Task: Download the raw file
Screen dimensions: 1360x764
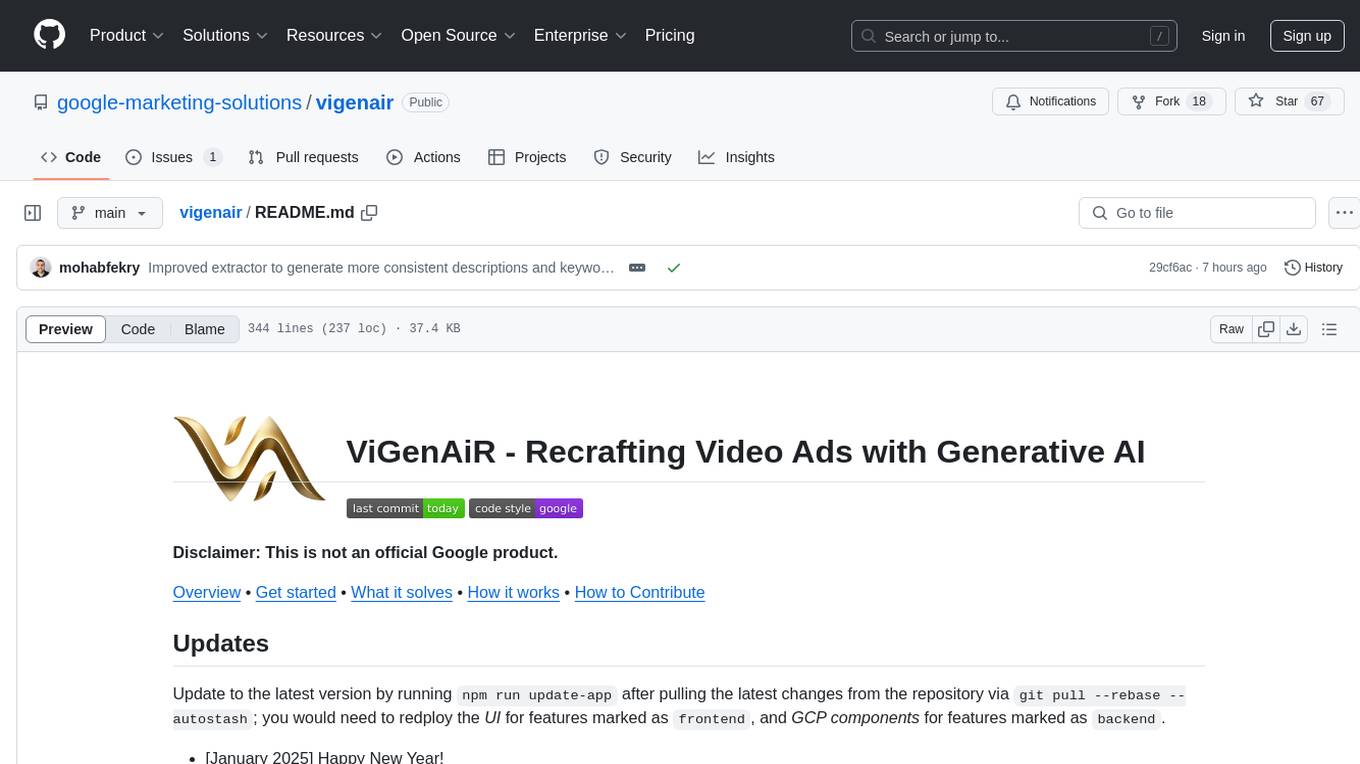Action: pyautogui.click(x=1293, y=329)
